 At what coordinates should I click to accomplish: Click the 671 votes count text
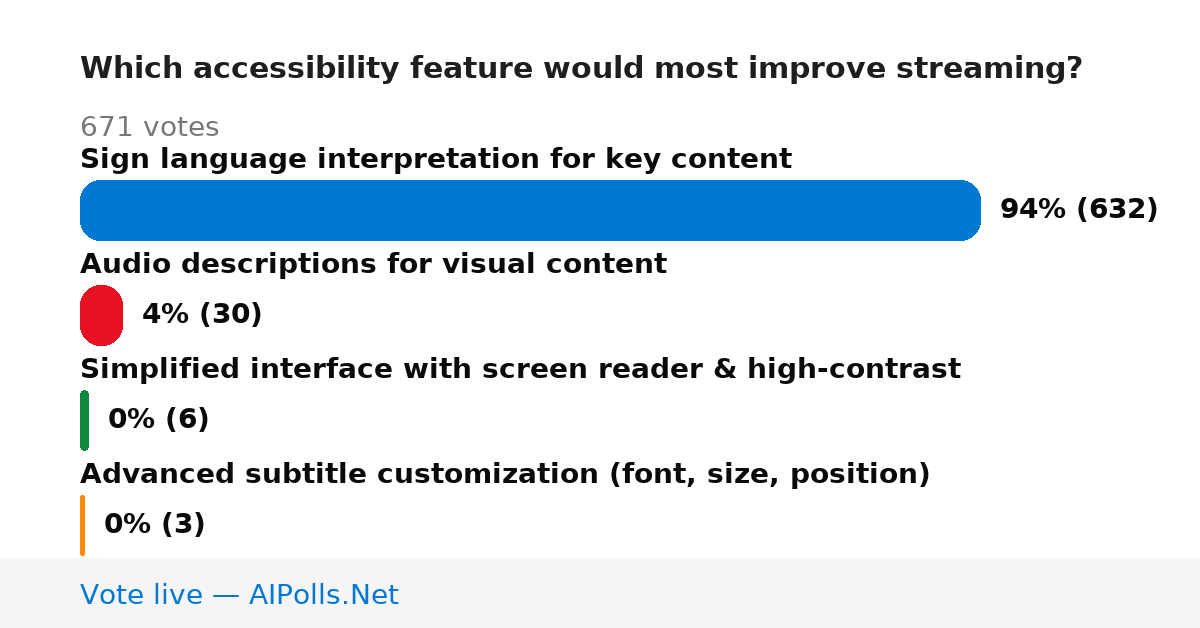pyautogui.click(x=149, y=127)
